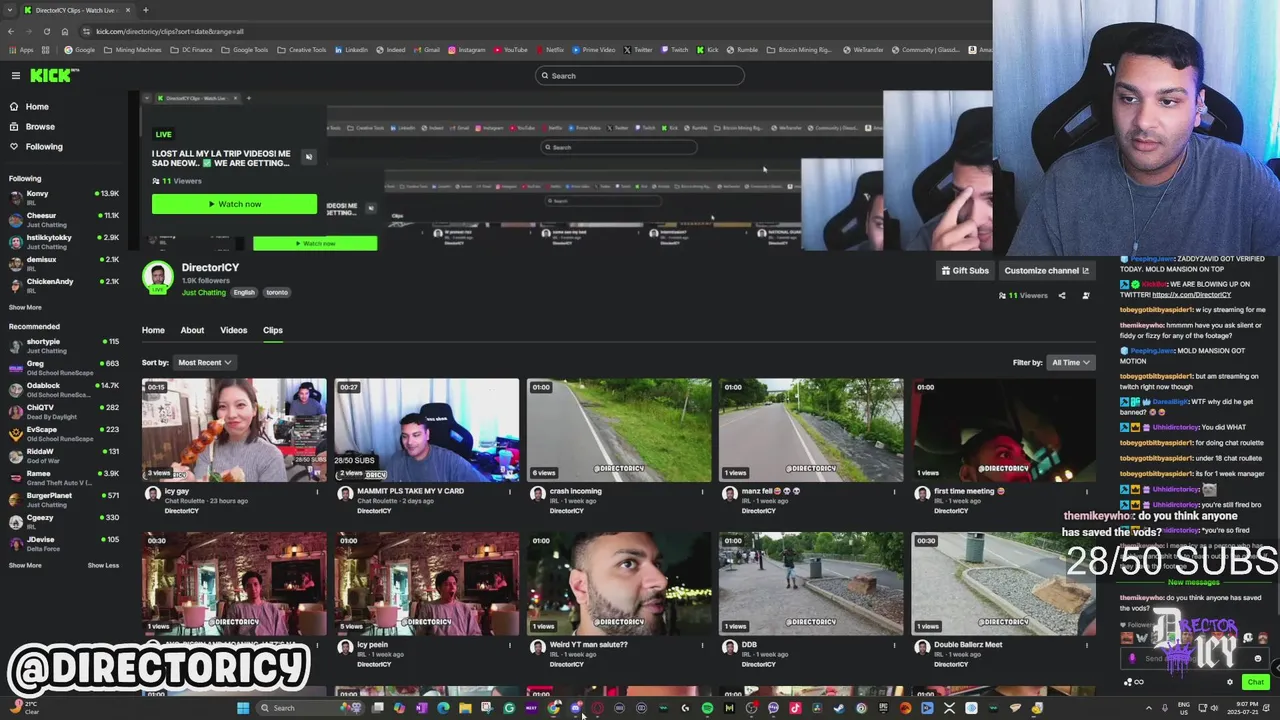1280x720 pixels.
Task: Switch to the channel Home tab
Action: pyautogui.click(x=153, y=330)
